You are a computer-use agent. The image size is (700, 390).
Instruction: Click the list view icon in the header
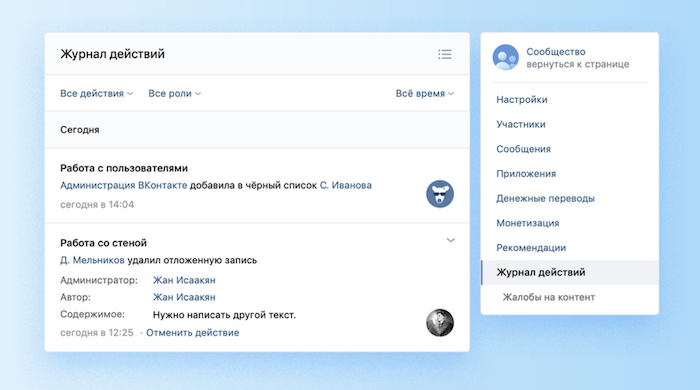click(x=445, y=54)
